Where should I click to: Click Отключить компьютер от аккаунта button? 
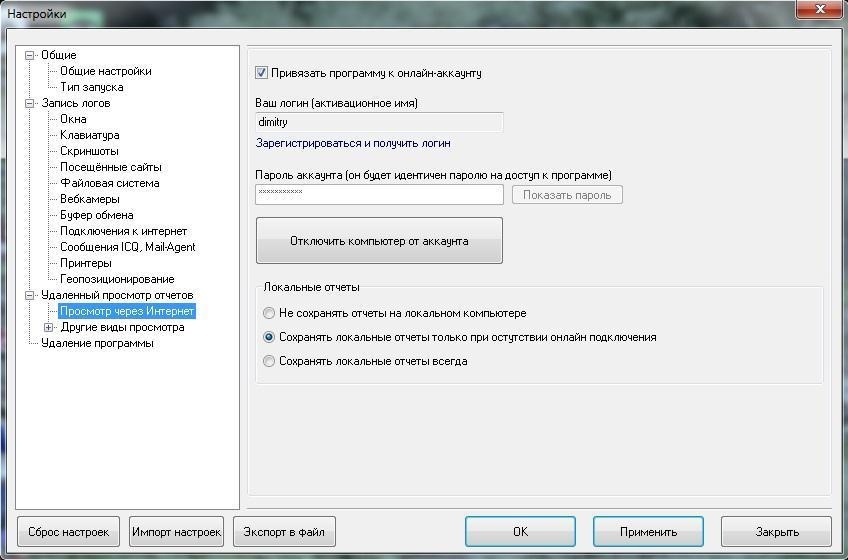pyautogui.click(x=379, y=241)
